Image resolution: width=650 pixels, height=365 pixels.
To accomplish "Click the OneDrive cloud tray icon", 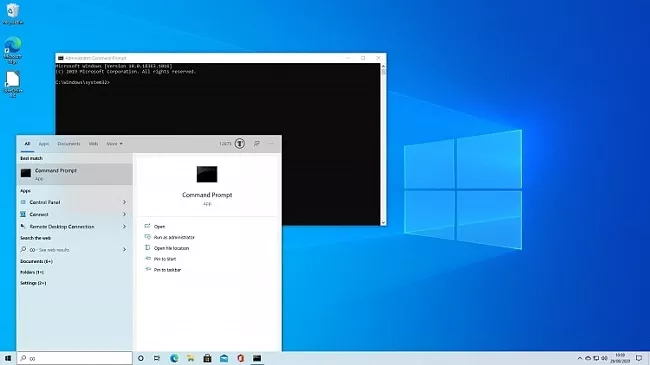I will point(588,358).
